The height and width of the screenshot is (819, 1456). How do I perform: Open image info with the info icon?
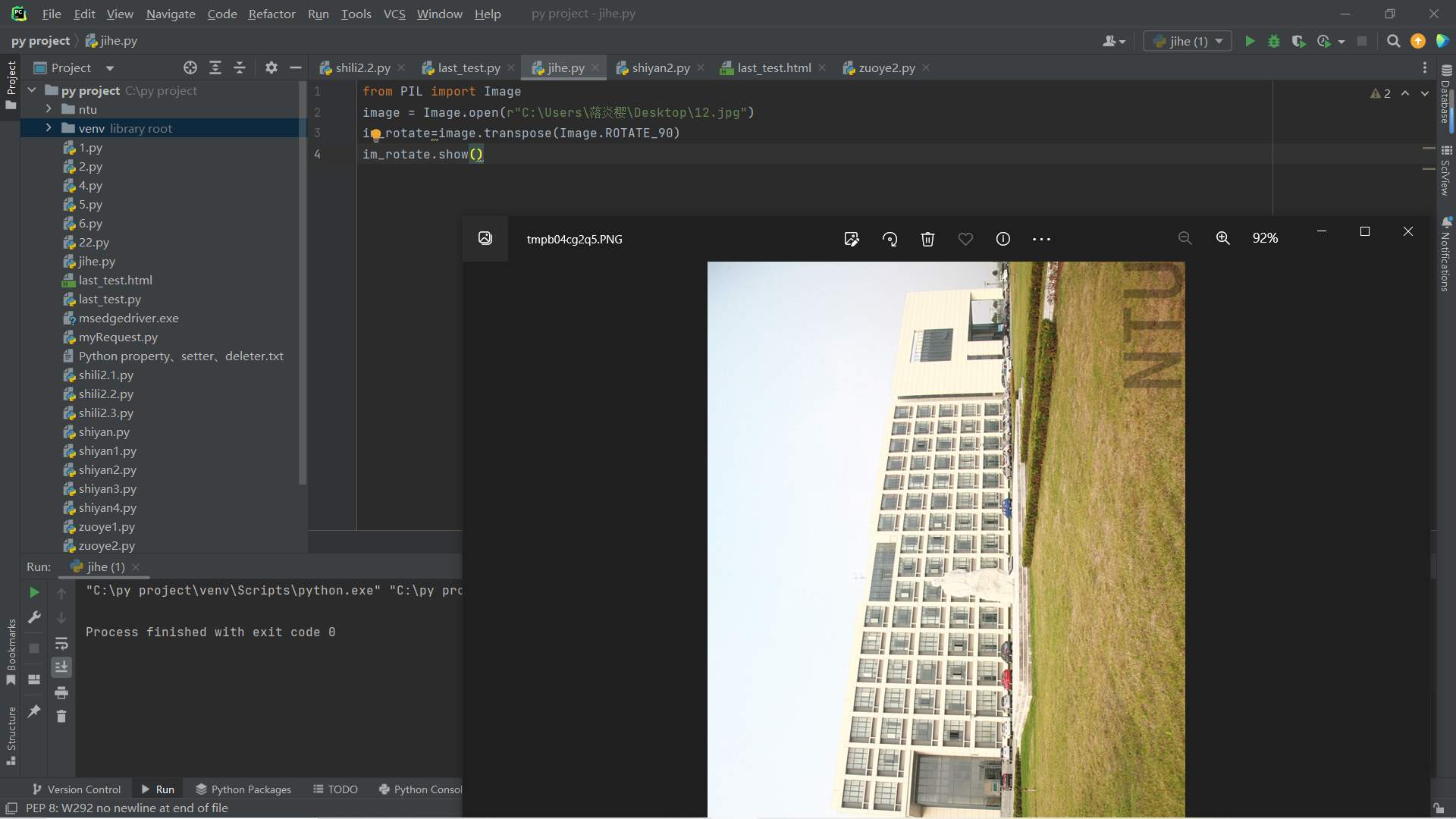click(x=1003, y=239)
